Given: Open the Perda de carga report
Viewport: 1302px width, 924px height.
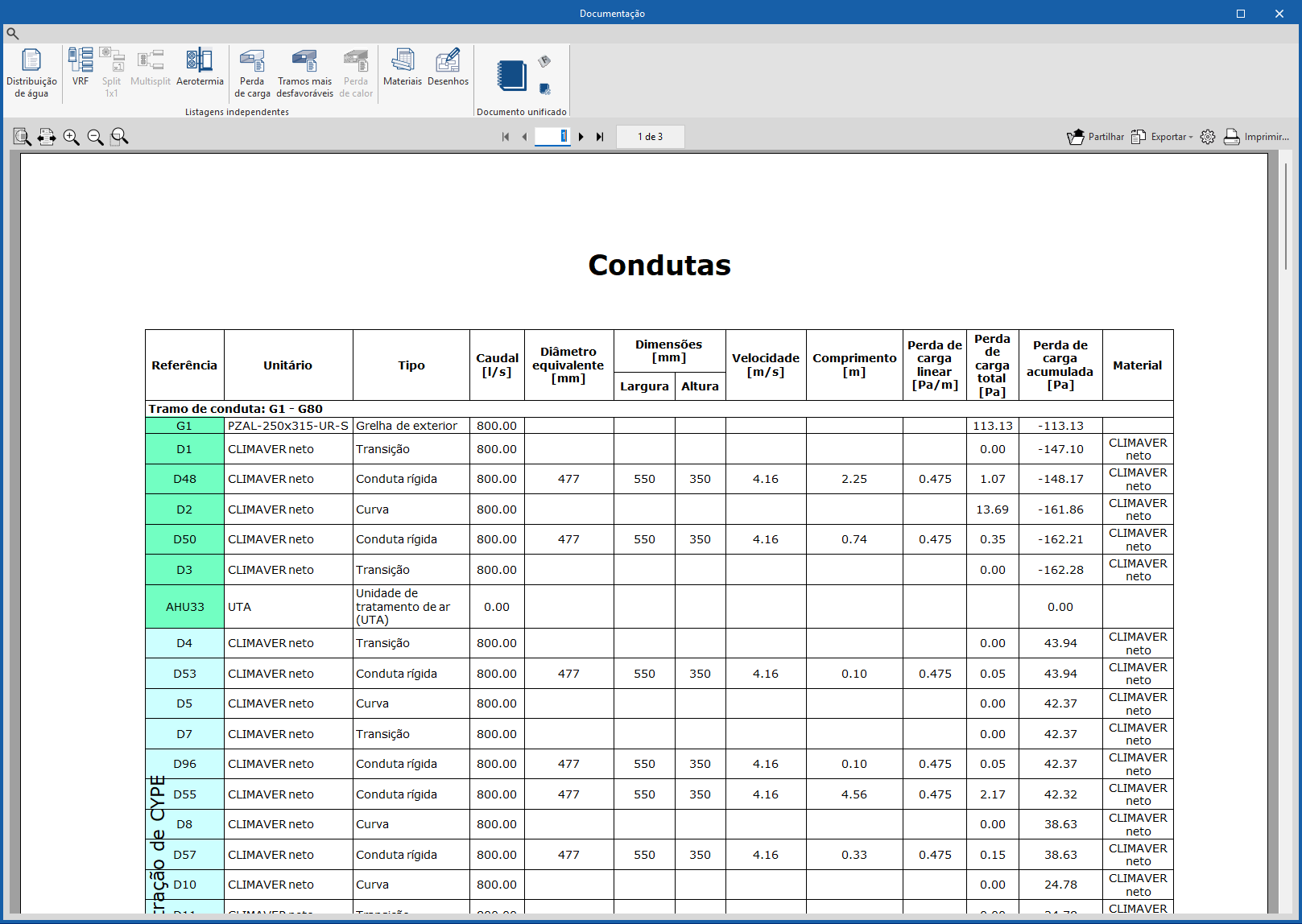Looking at the screenshot, I should point(252,73).
